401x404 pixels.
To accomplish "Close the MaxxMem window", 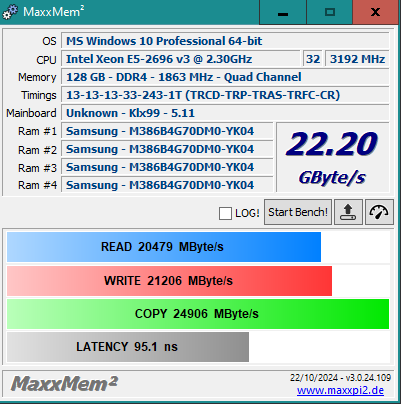I will (376, 12).
